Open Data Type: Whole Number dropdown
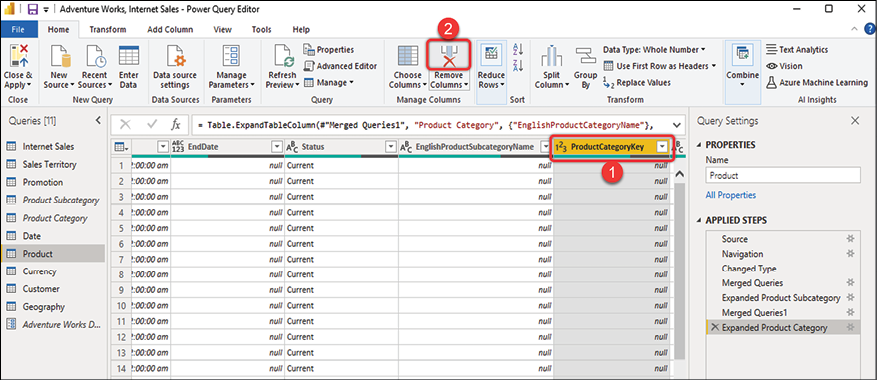This screenshot has height=380, width=877. 654,50
